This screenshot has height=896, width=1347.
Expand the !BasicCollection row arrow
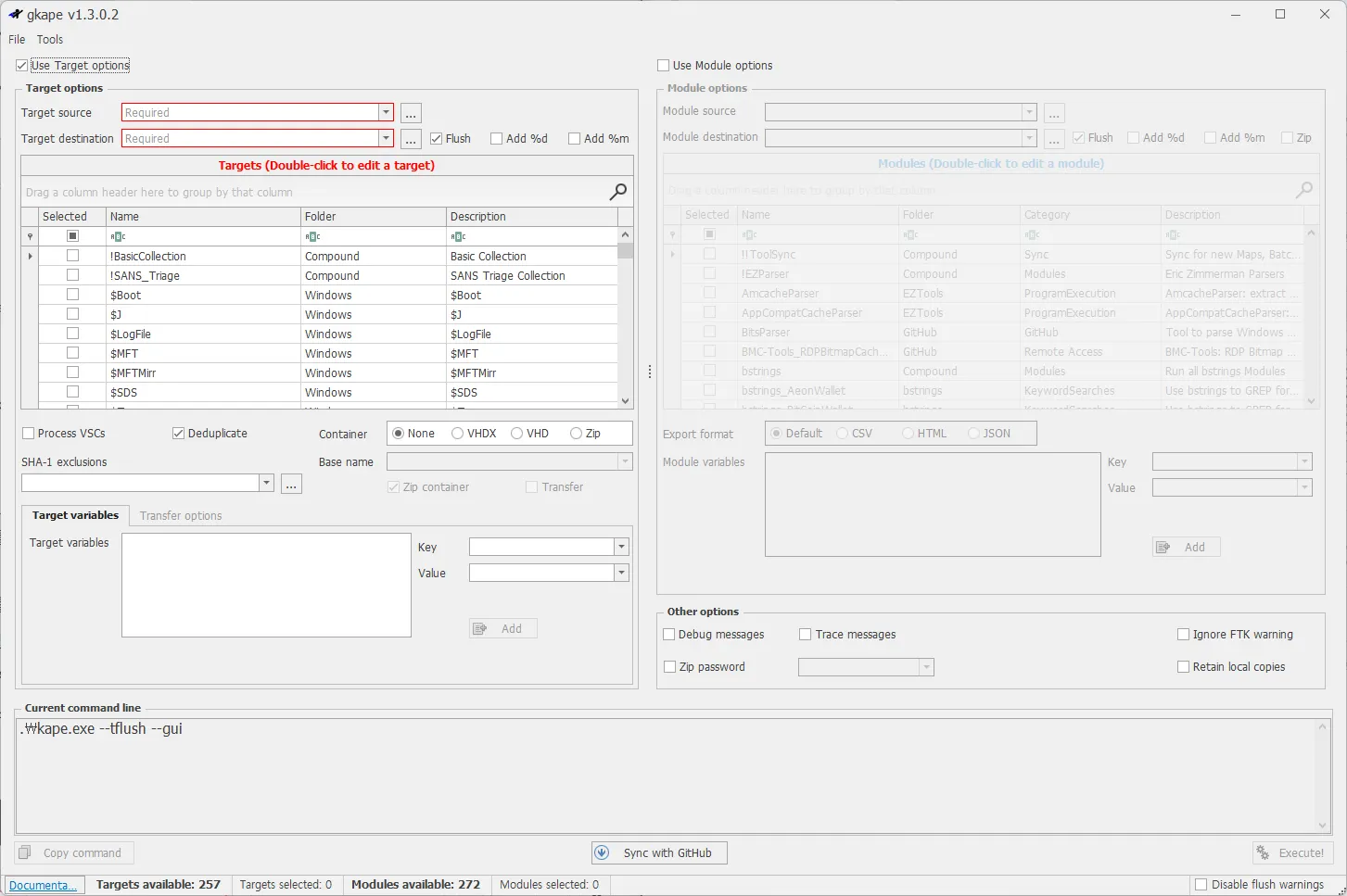tap(31, 257)
